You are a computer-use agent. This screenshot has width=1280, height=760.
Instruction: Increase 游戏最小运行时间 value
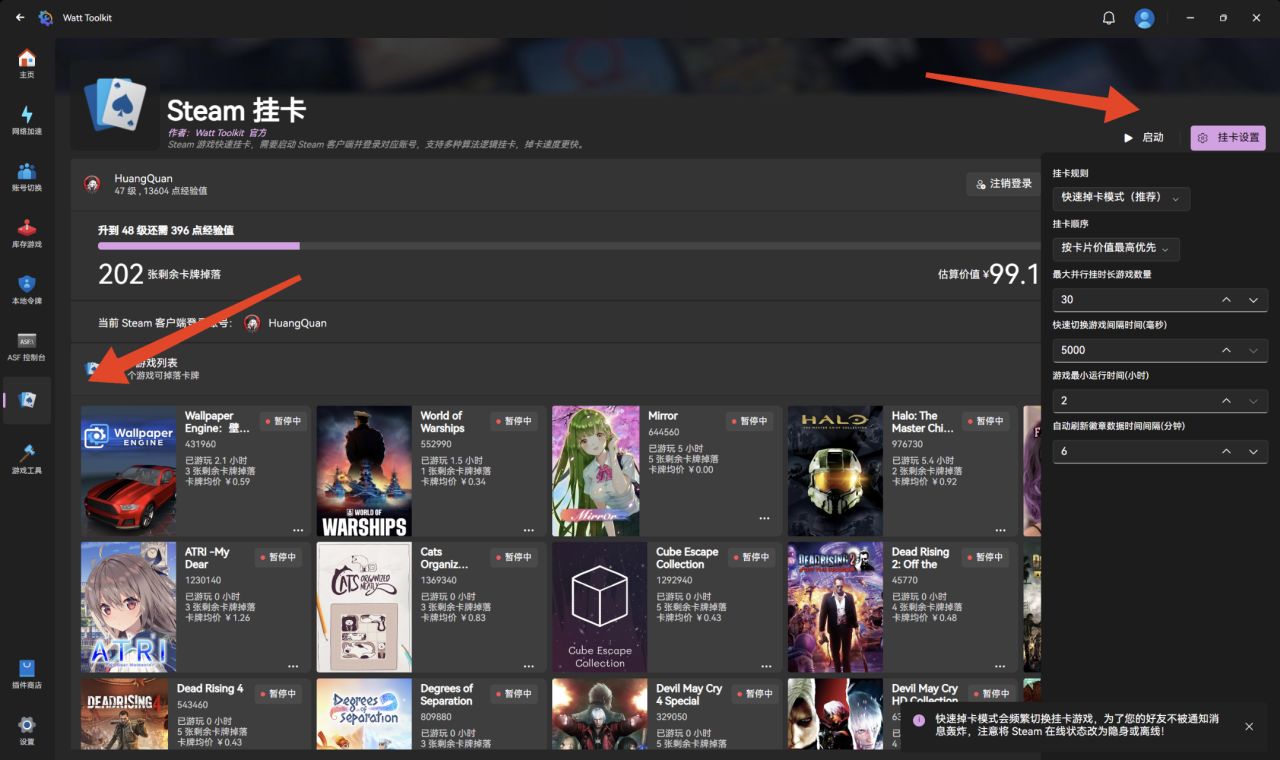click(1226, 400)
